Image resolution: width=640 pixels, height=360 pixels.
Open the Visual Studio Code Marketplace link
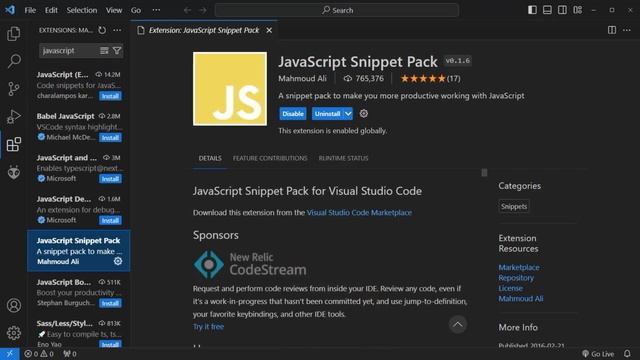point(359,213)
